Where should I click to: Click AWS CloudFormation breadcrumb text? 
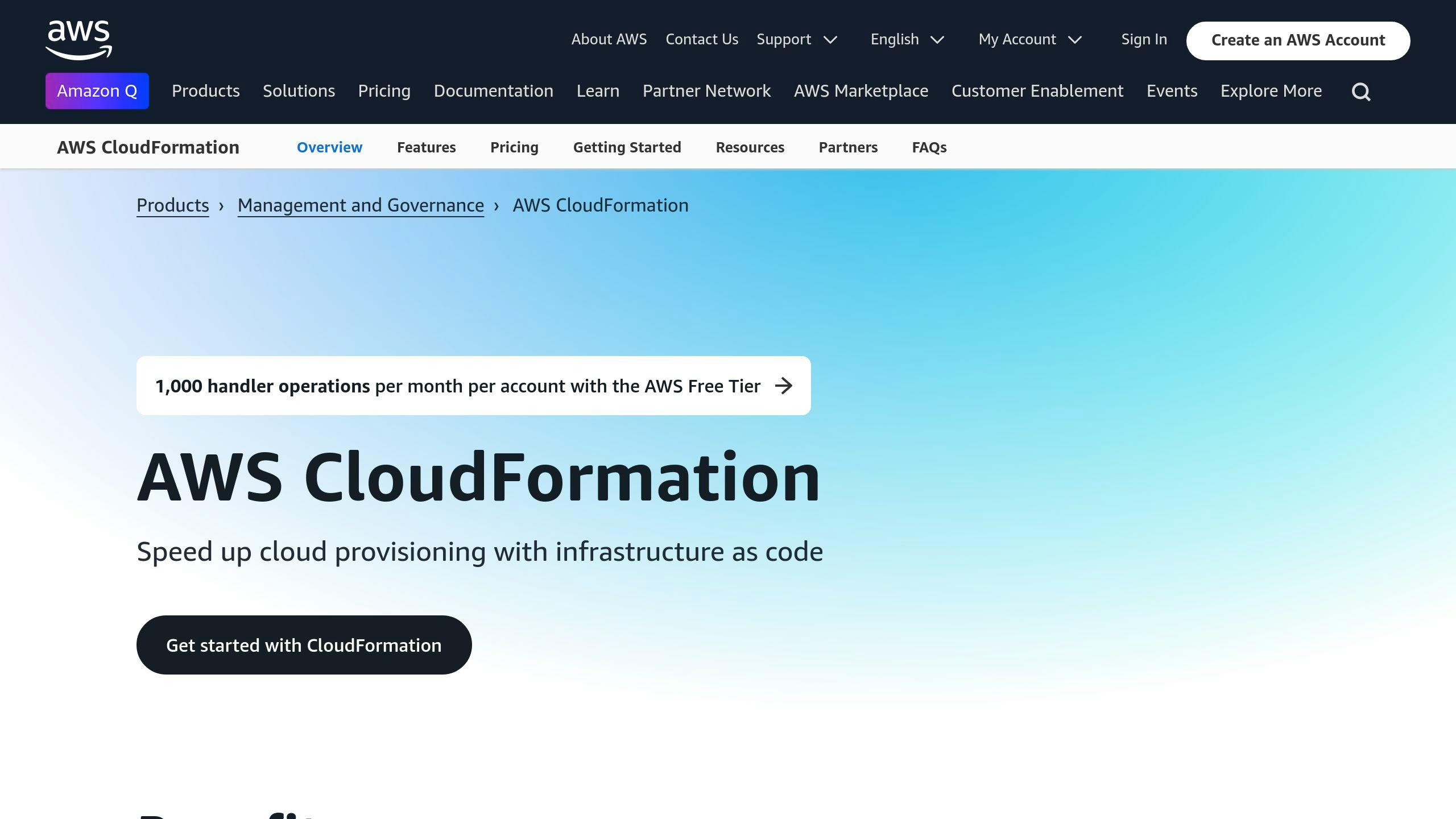tap(601, 205)
